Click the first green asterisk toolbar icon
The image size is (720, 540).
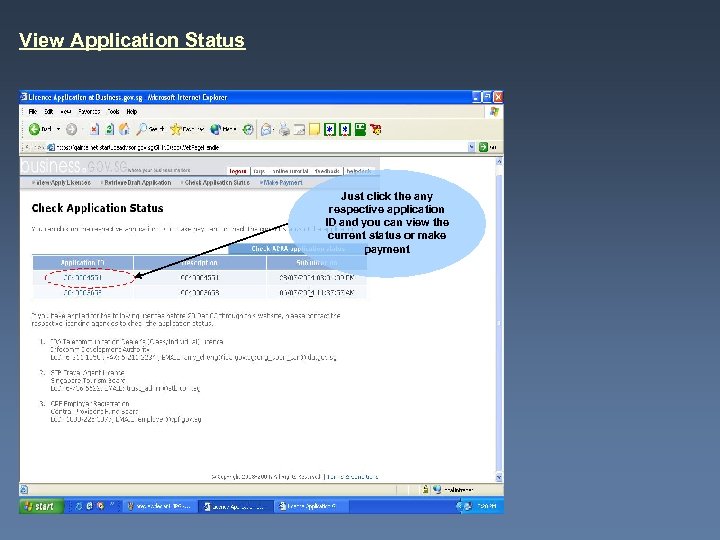(330, 129)
